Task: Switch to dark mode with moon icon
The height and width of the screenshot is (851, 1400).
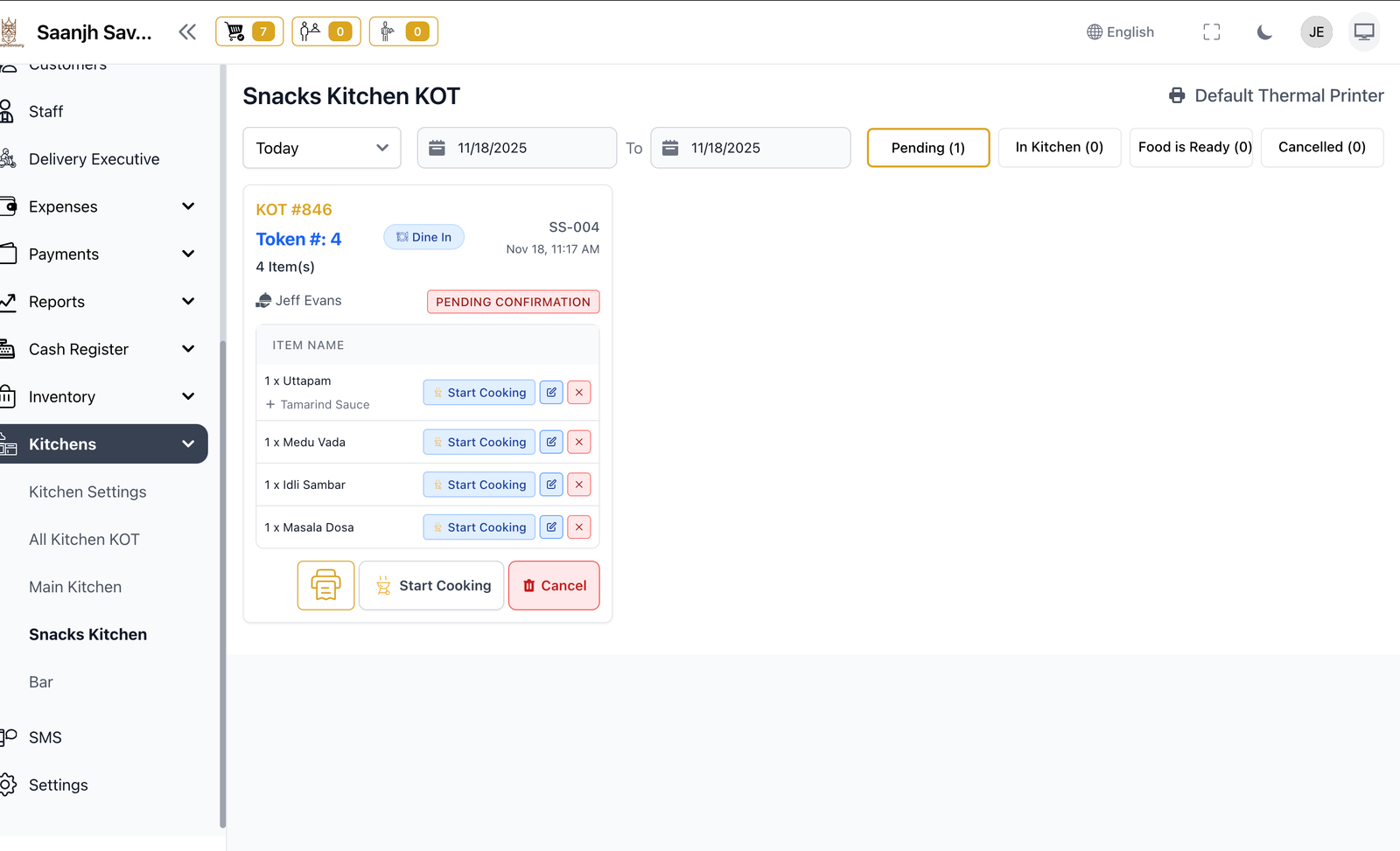Action: pyautogui.click(x=1263, y=32)
